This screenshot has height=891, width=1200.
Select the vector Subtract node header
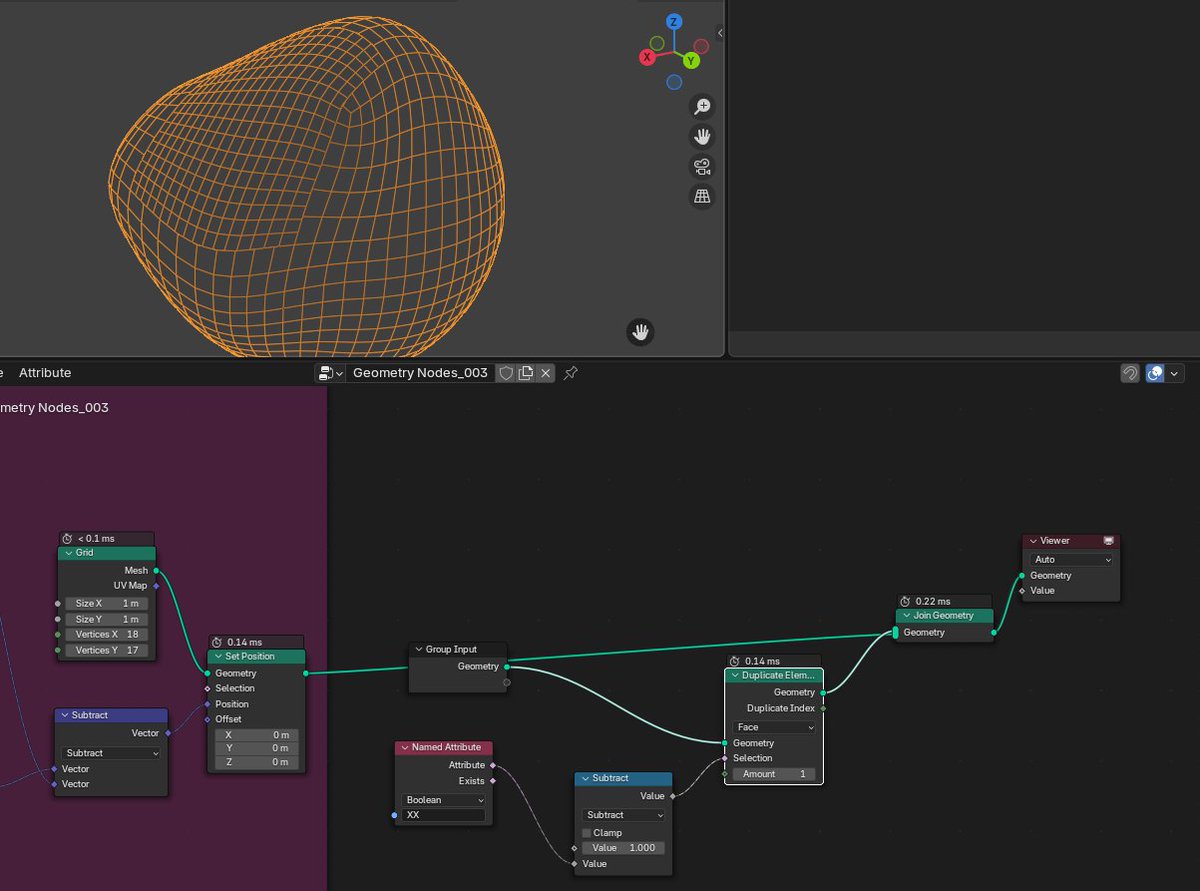(111, 715)
